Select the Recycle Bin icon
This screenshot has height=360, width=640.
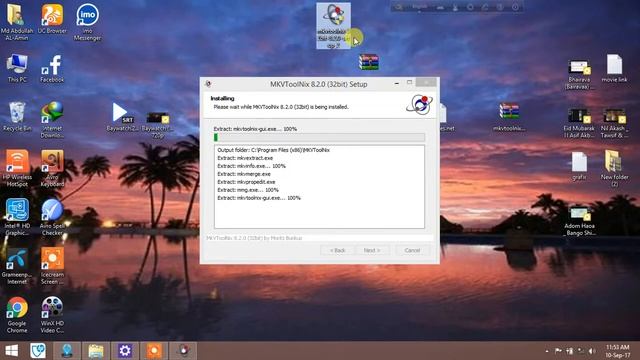[17, 117]
